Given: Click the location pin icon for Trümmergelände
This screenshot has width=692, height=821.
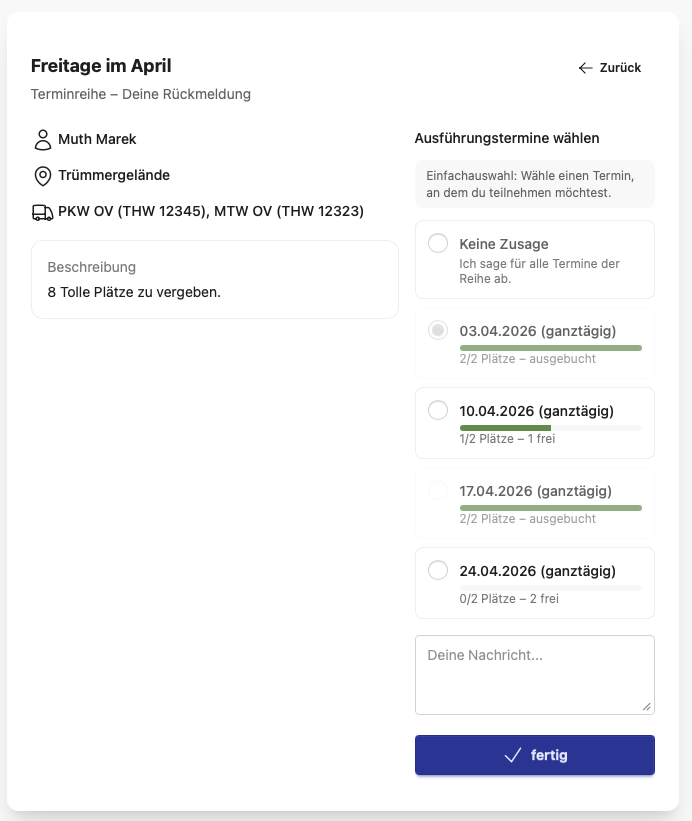Looking at the screenshot, I should click(43, 176).
